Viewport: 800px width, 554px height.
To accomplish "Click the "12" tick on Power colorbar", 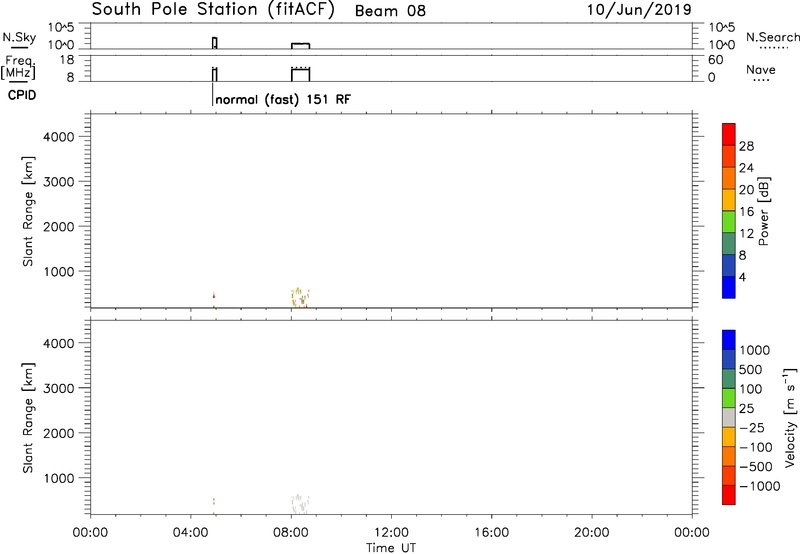I will (x=746, y=234).
